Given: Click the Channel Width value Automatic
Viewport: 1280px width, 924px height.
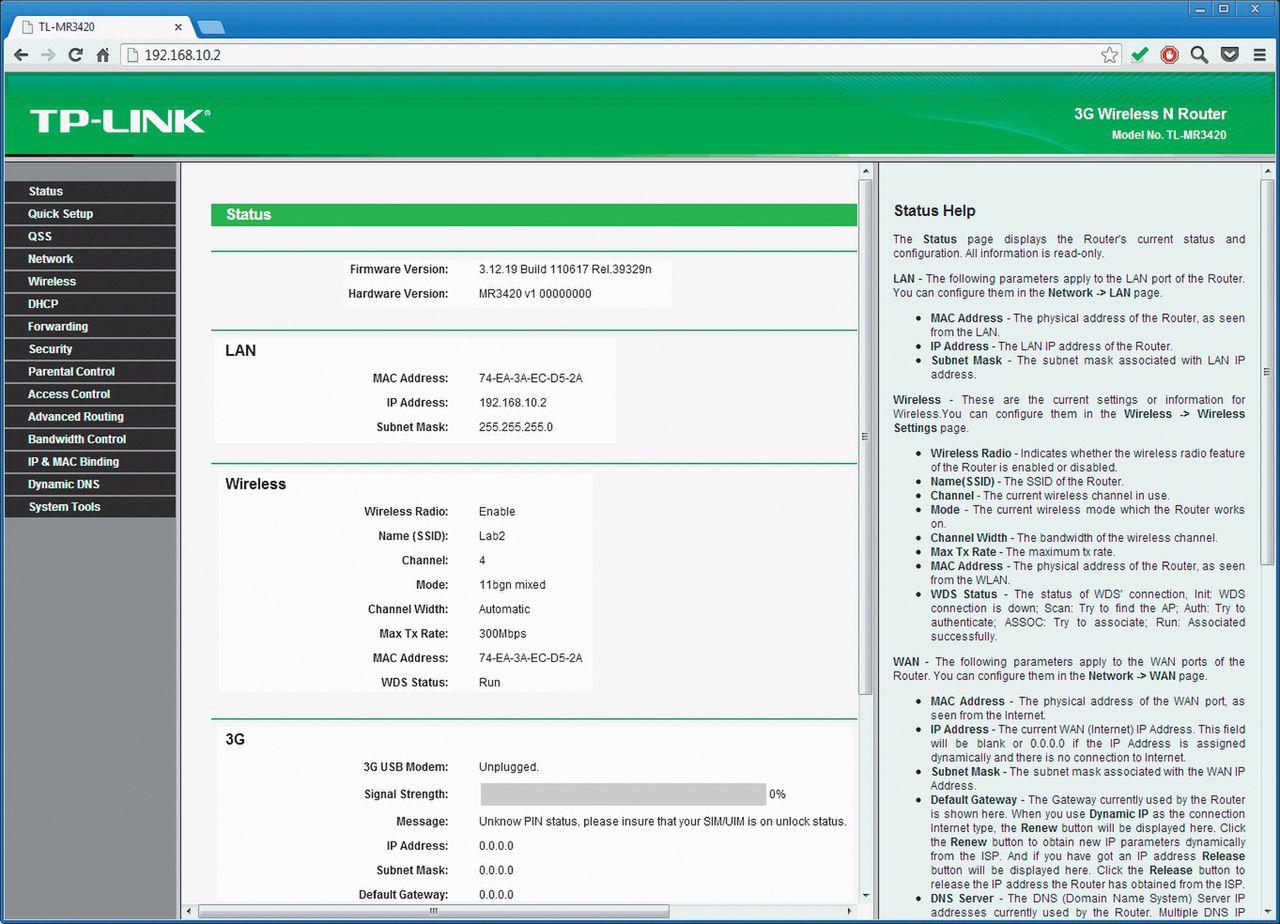Looking at the screenshot, I should click(x=504, y=609).
